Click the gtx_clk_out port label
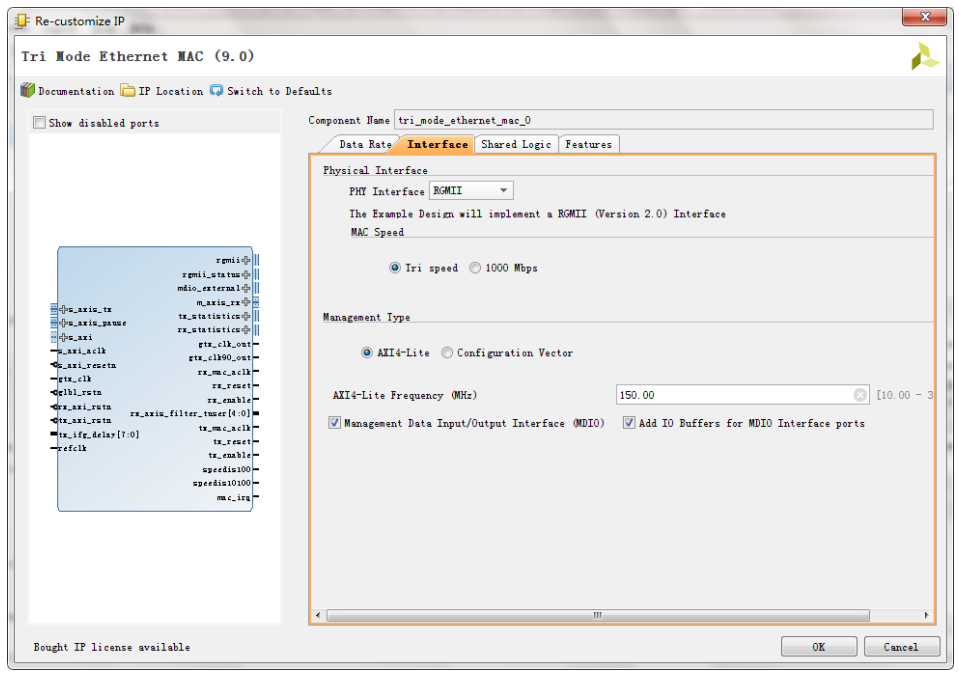The height and width of the screenshot is (673, 959). 224,344
